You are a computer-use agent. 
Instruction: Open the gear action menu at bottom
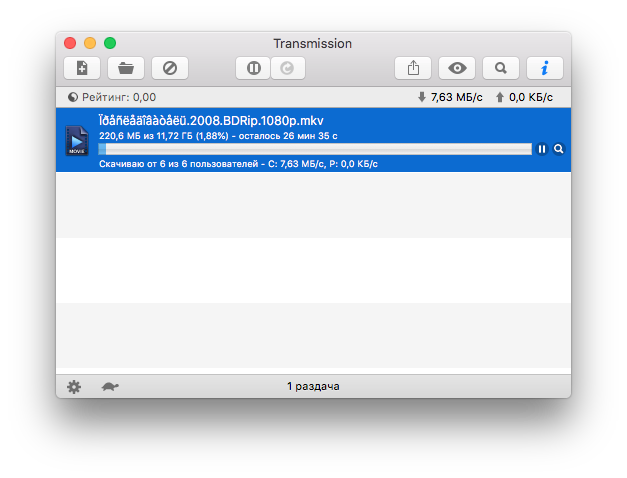click(74, 387)
